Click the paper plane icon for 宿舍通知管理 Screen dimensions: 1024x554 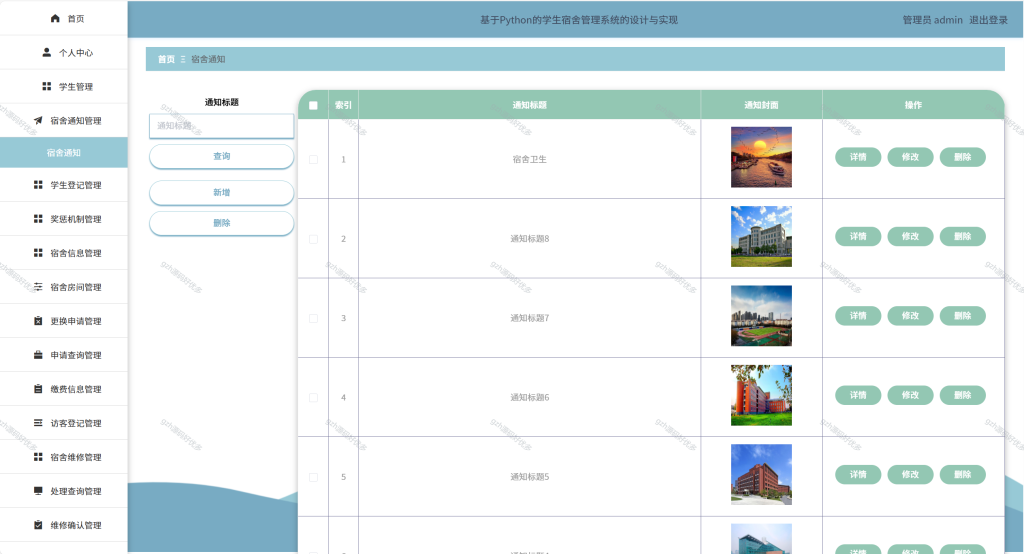point(38,120)
